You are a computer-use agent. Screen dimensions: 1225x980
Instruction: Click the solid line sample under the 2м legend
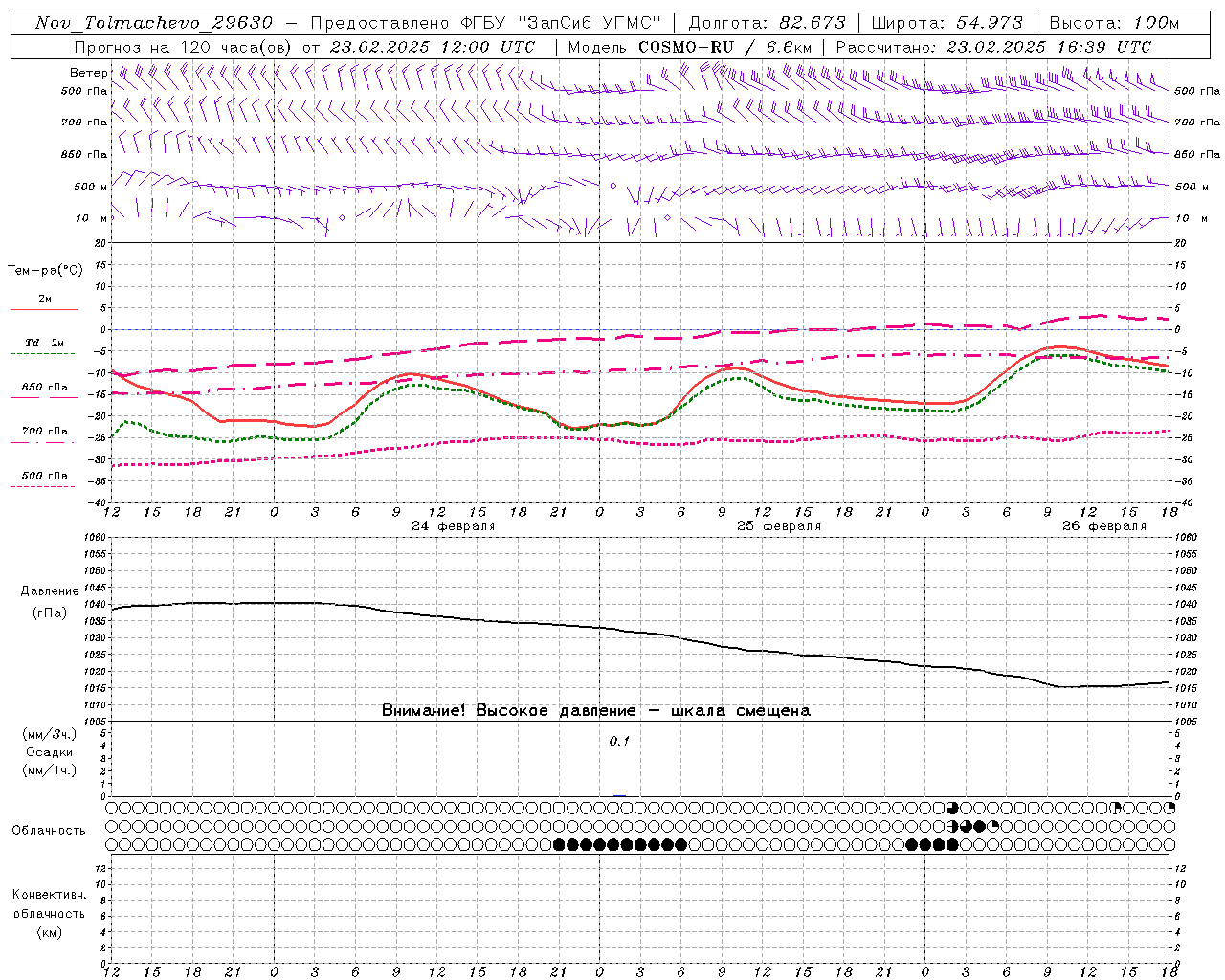click(44, 310)
